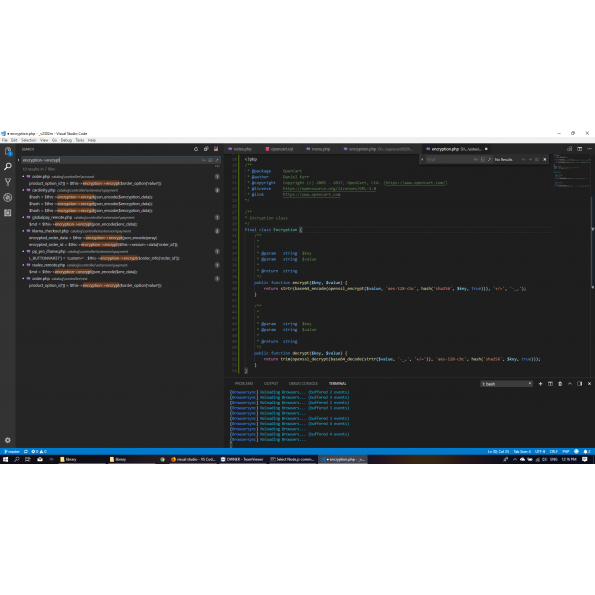Viewport: 595px width, 595px height.
Task: Open the first $hash match under cardinity.php
Action: coord(91,197)
